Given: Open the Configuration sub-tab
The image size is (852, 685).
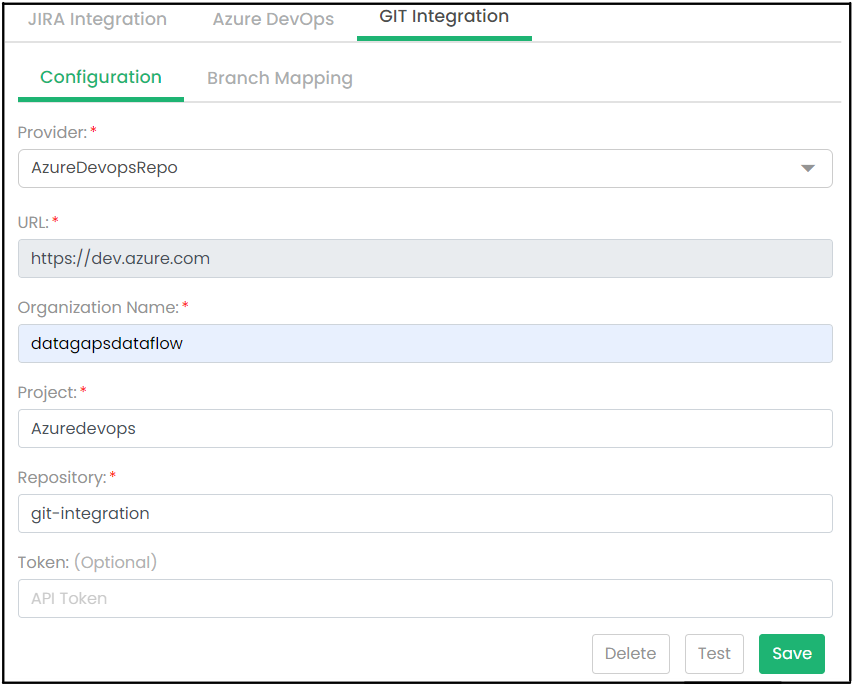Looking at the screenshot, I should (100, 78).
